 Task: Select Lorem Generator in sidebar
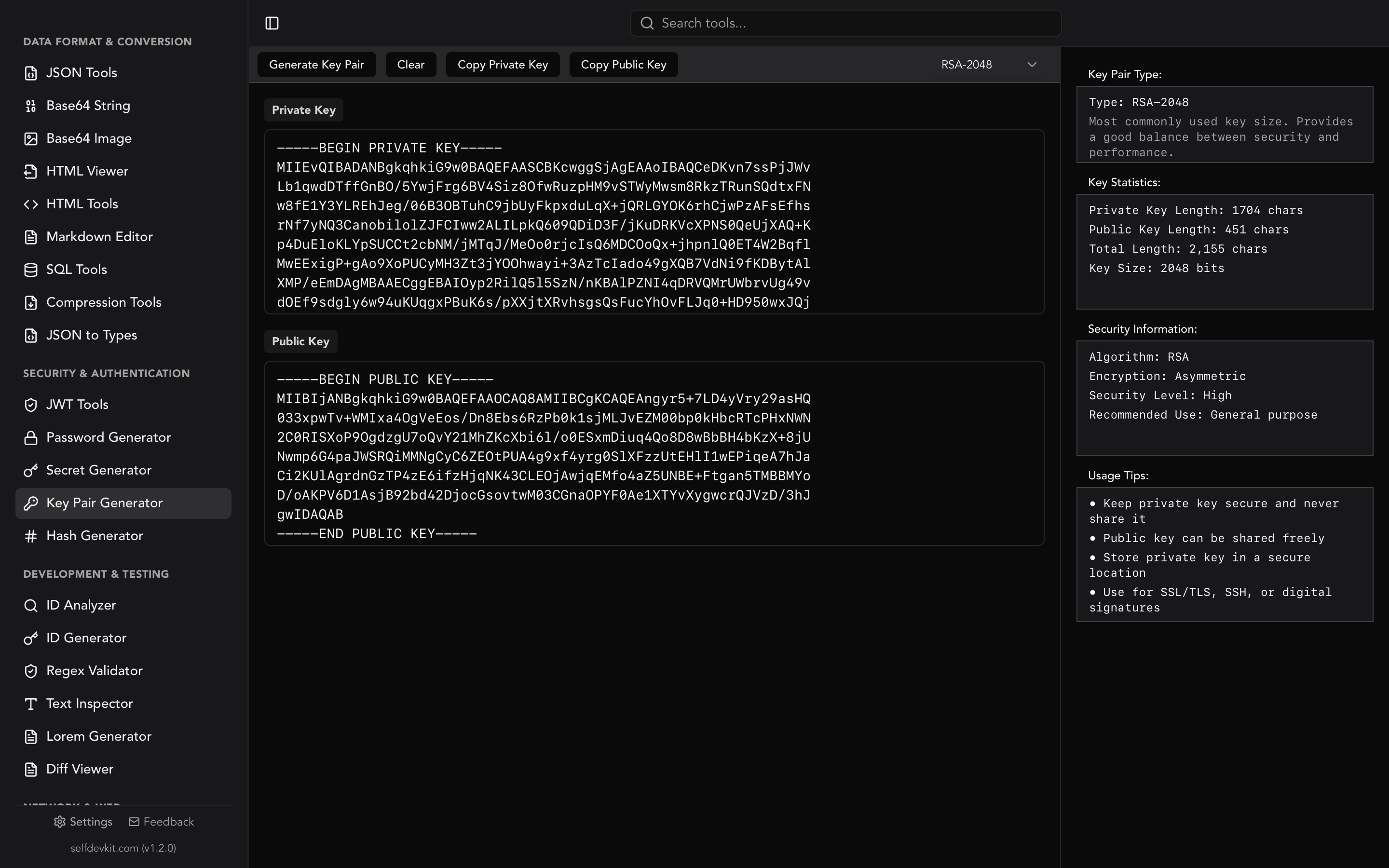click(123, 736)
